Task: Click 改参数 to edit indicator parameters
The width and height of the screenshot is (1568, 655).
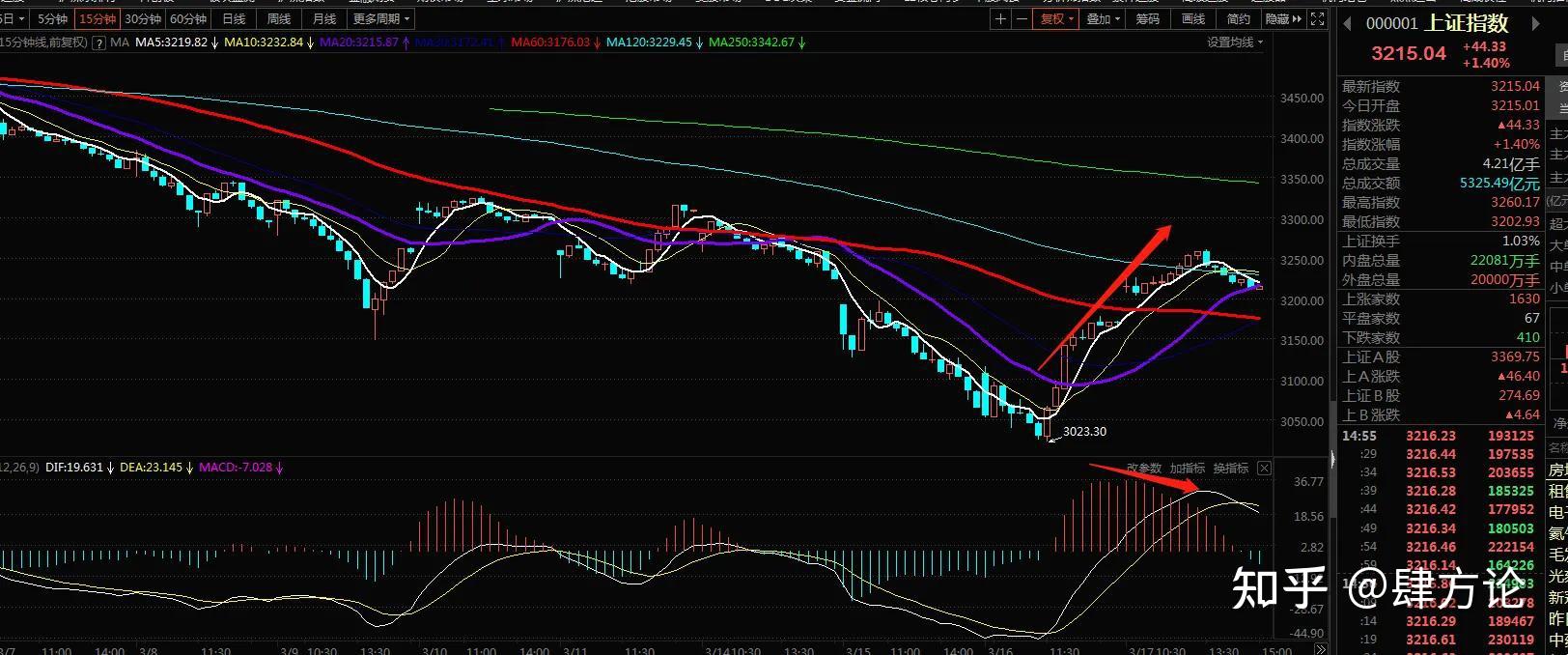Action: 1144,469
